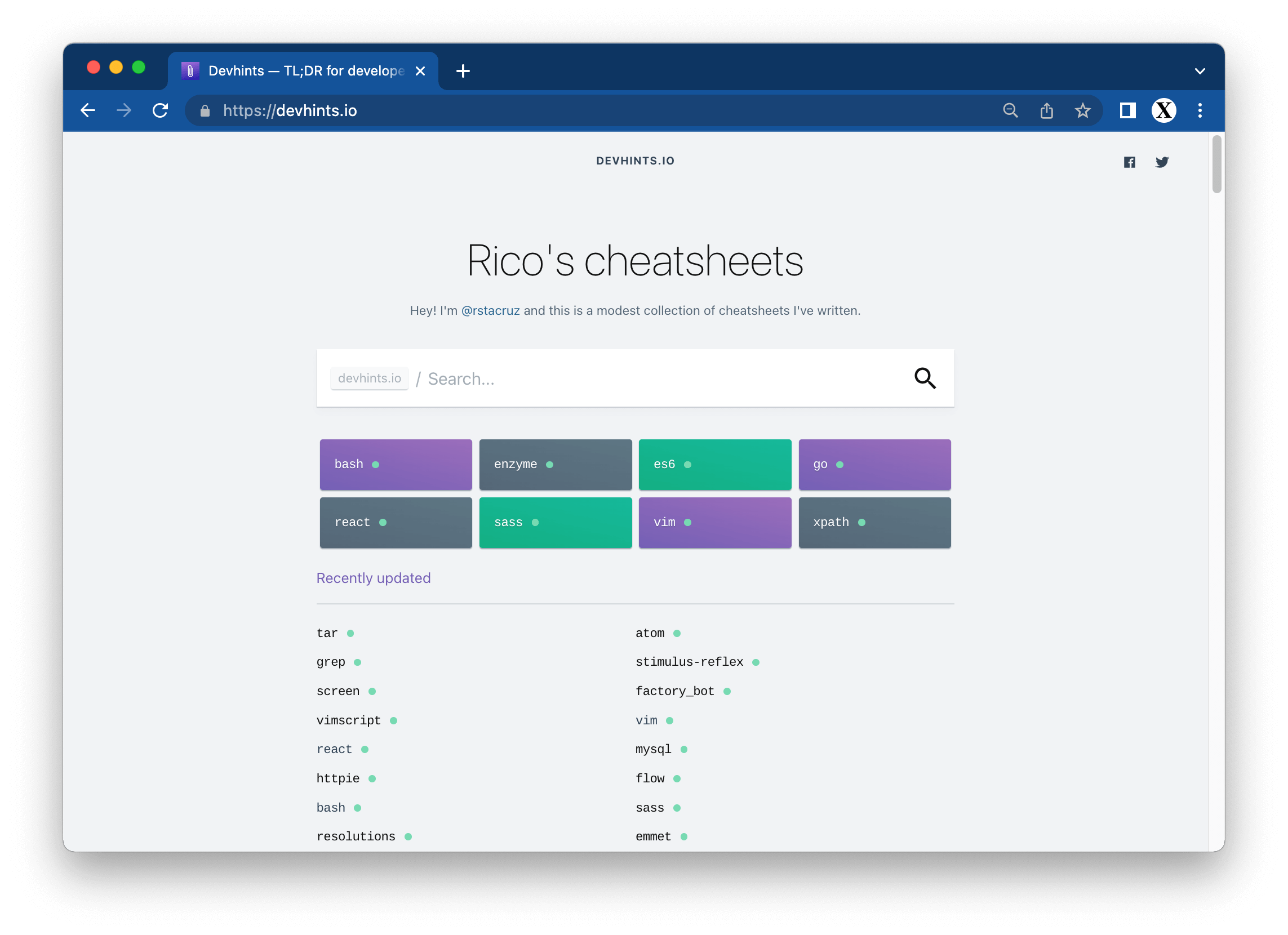Open the X profile avatar
The width and height of the screenshot is (1288, 935).
click(1163, 111)
